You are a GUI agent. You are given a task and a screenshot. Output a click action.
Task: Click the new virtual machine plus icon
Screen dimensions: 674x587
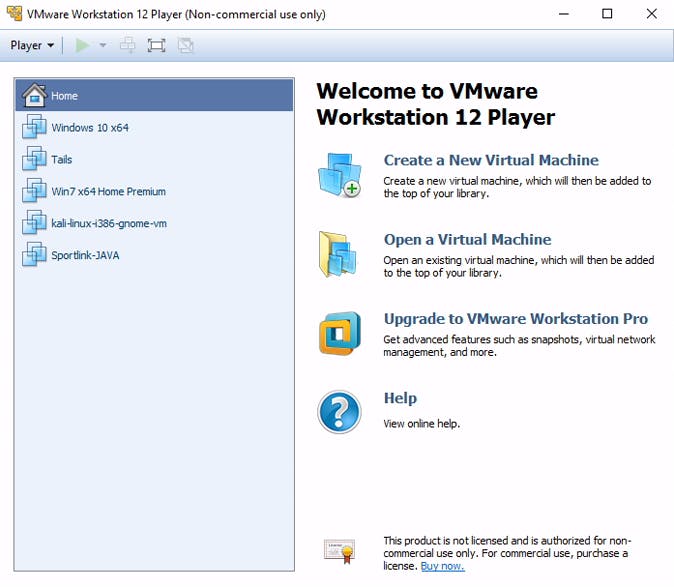(x=340, y=175)
